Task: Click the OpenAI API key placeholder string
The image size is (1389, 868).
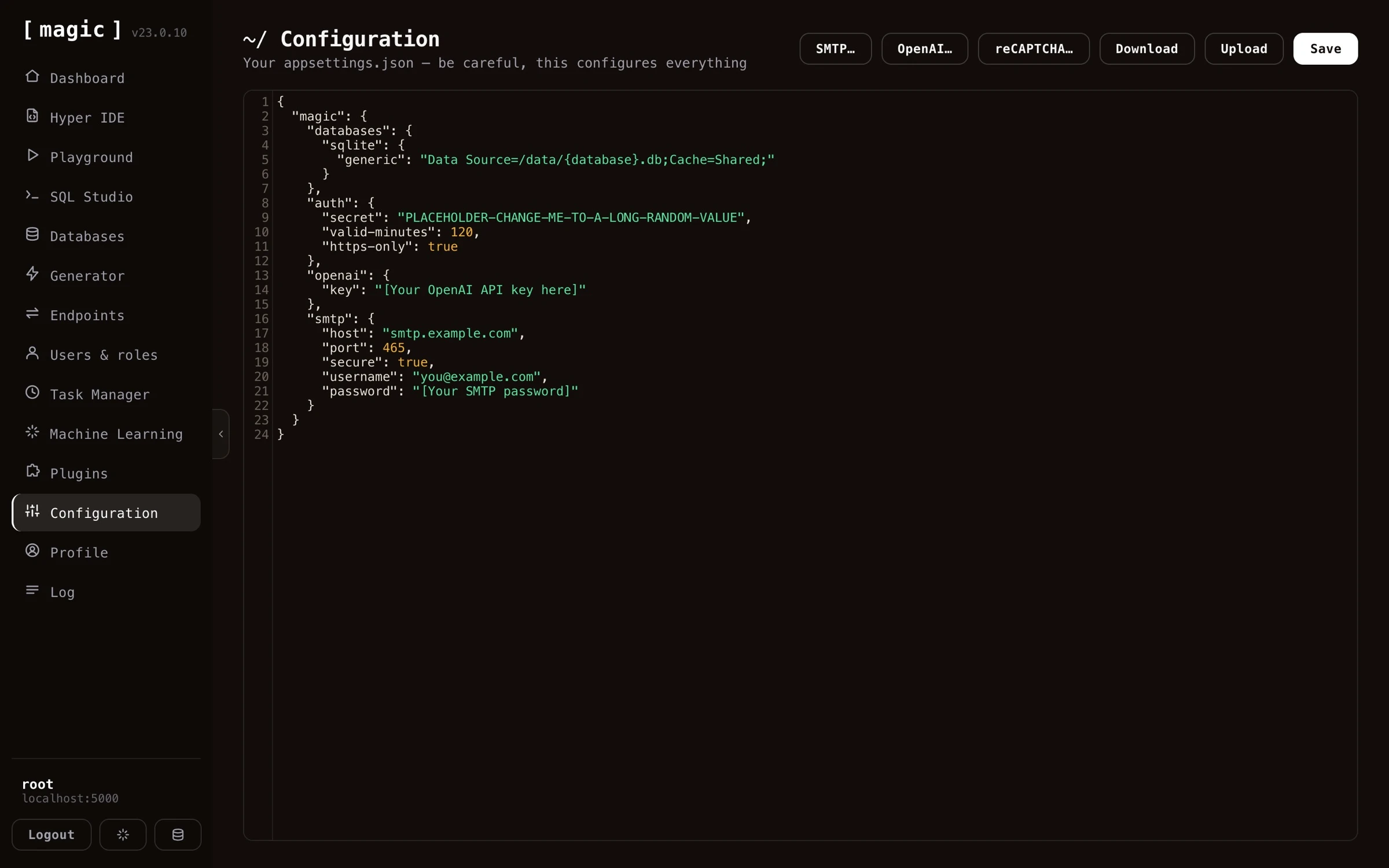Action: coord(480,290)
